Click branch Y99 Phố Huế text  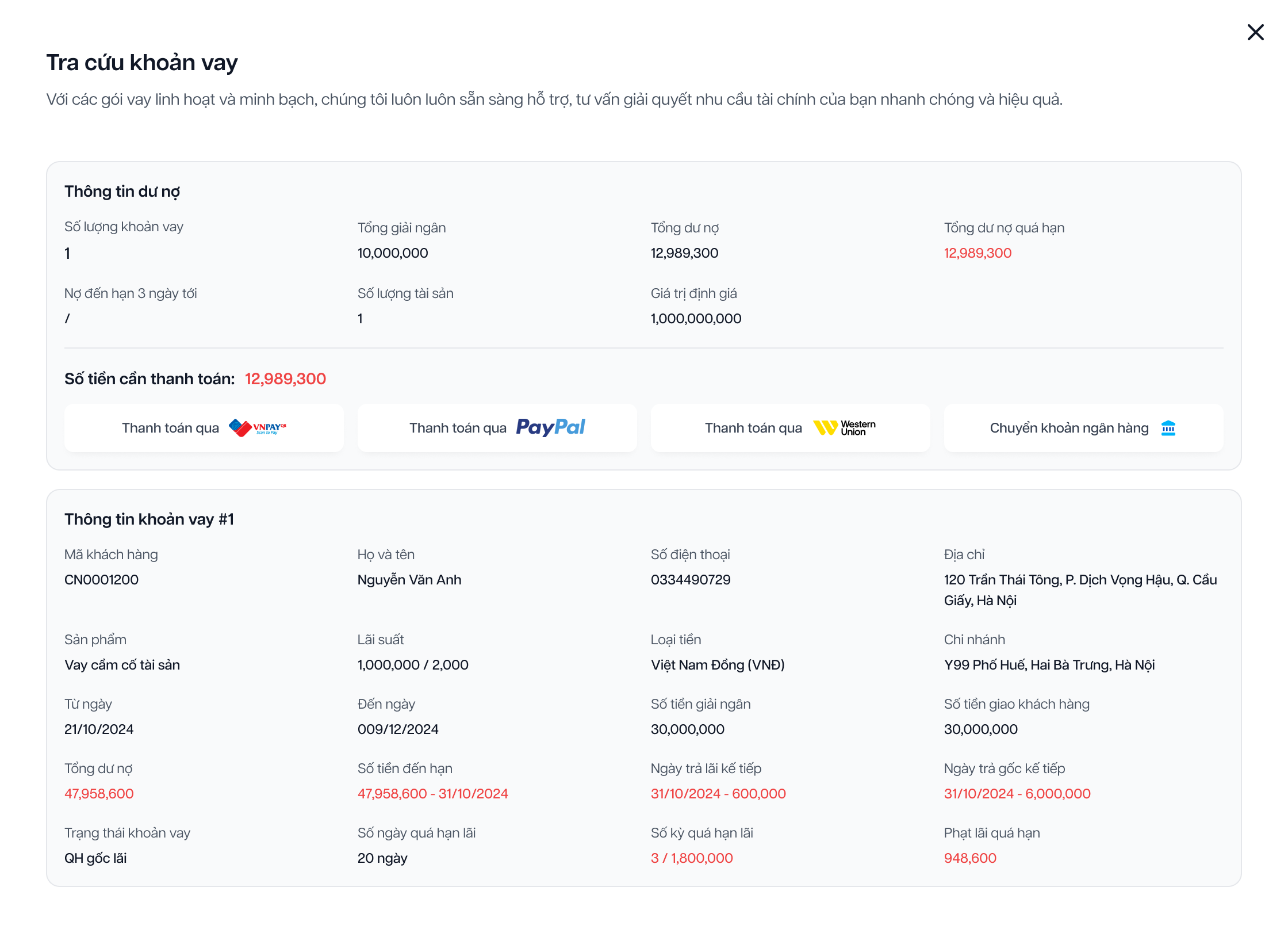point(1049,665)
